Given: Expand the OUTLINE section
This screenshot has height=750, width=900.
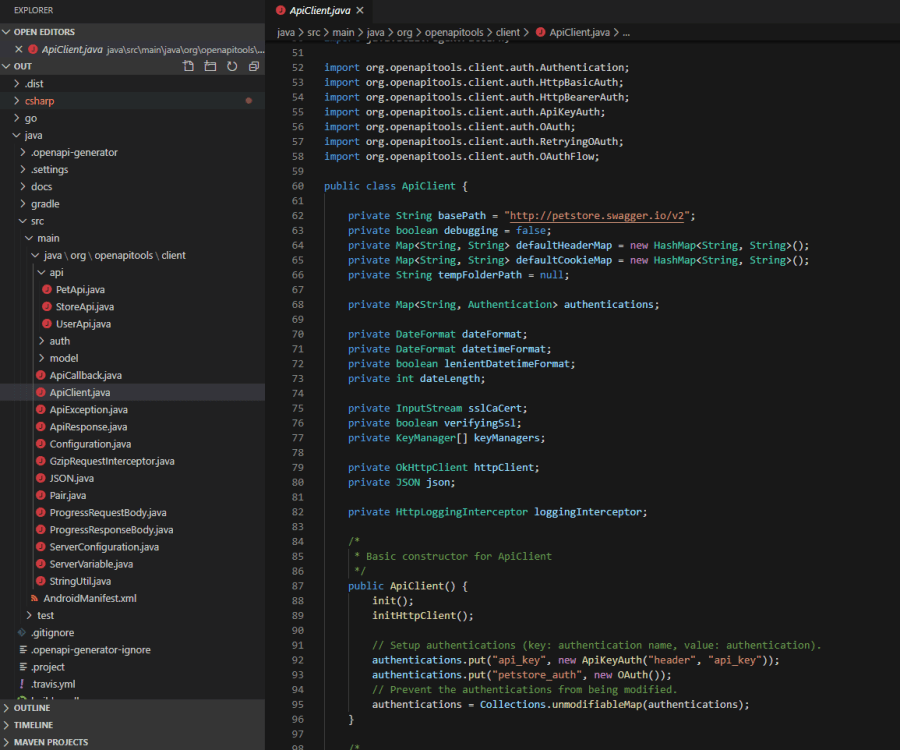Looking at the screenshot, I should (32, 708).
